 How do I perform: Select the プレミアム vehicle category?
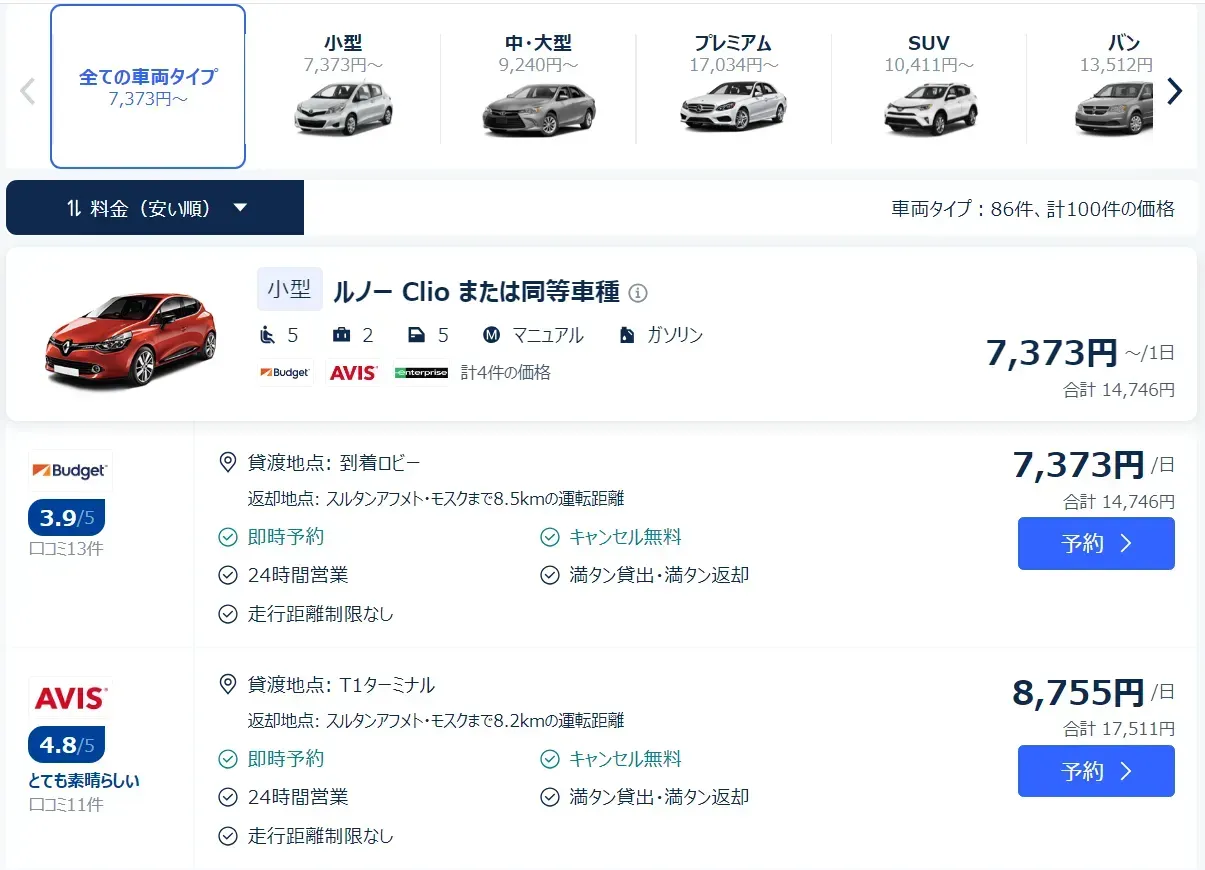(x=735, y=85)
